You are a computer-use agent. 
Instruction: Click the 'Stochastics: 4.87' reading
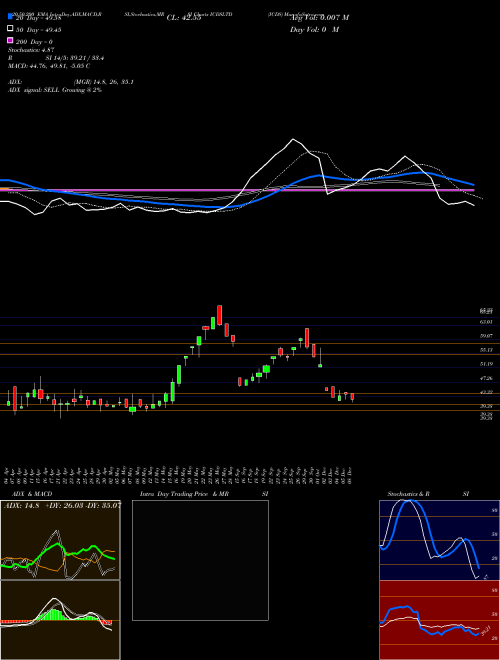[31, 50]
